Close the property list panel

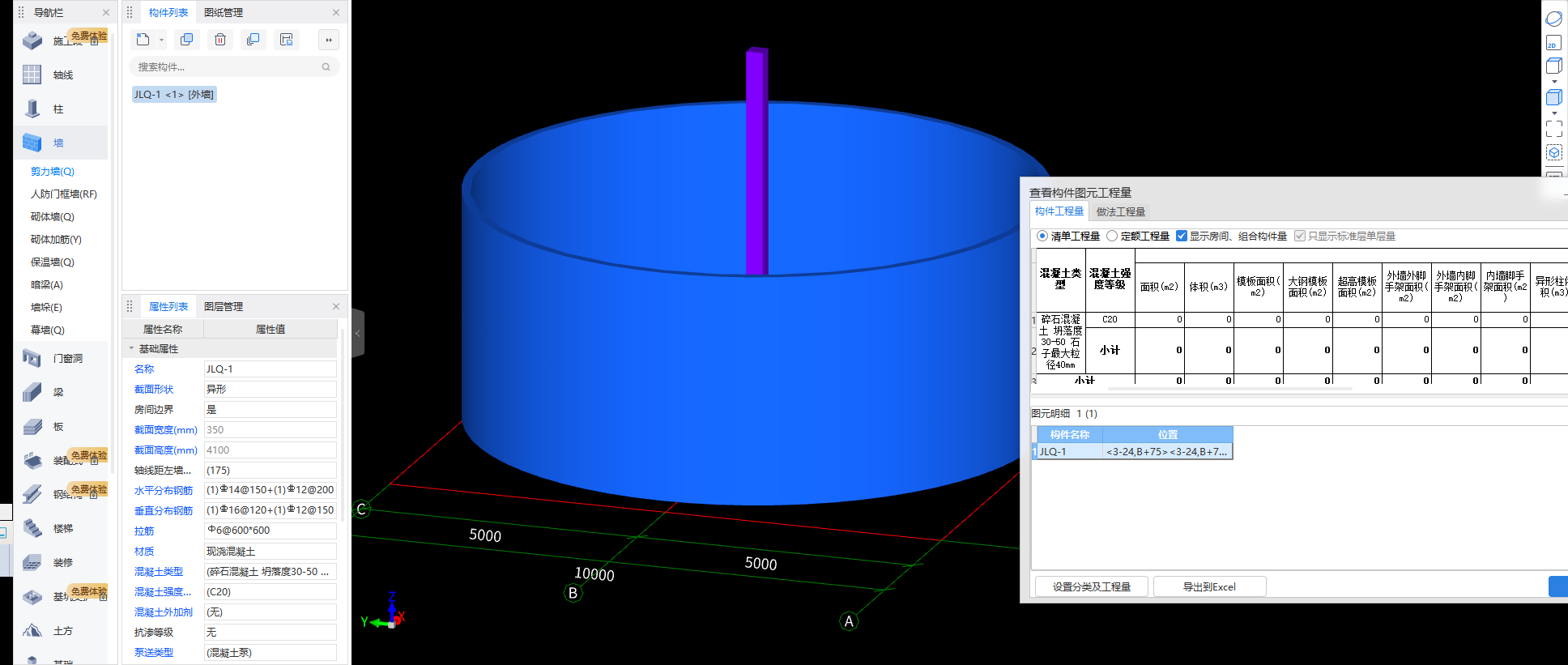(x=336, y=307)
